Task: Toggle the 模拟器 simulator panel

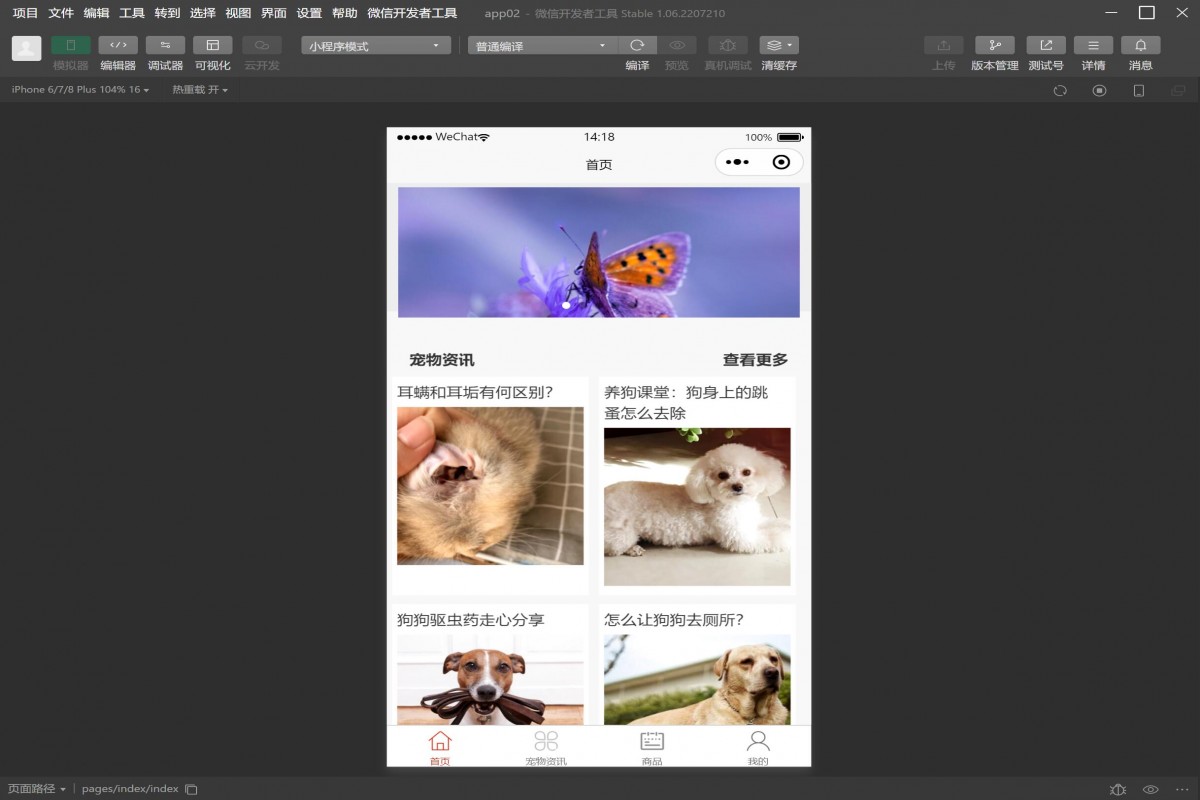Action: (x=70, y=45)
